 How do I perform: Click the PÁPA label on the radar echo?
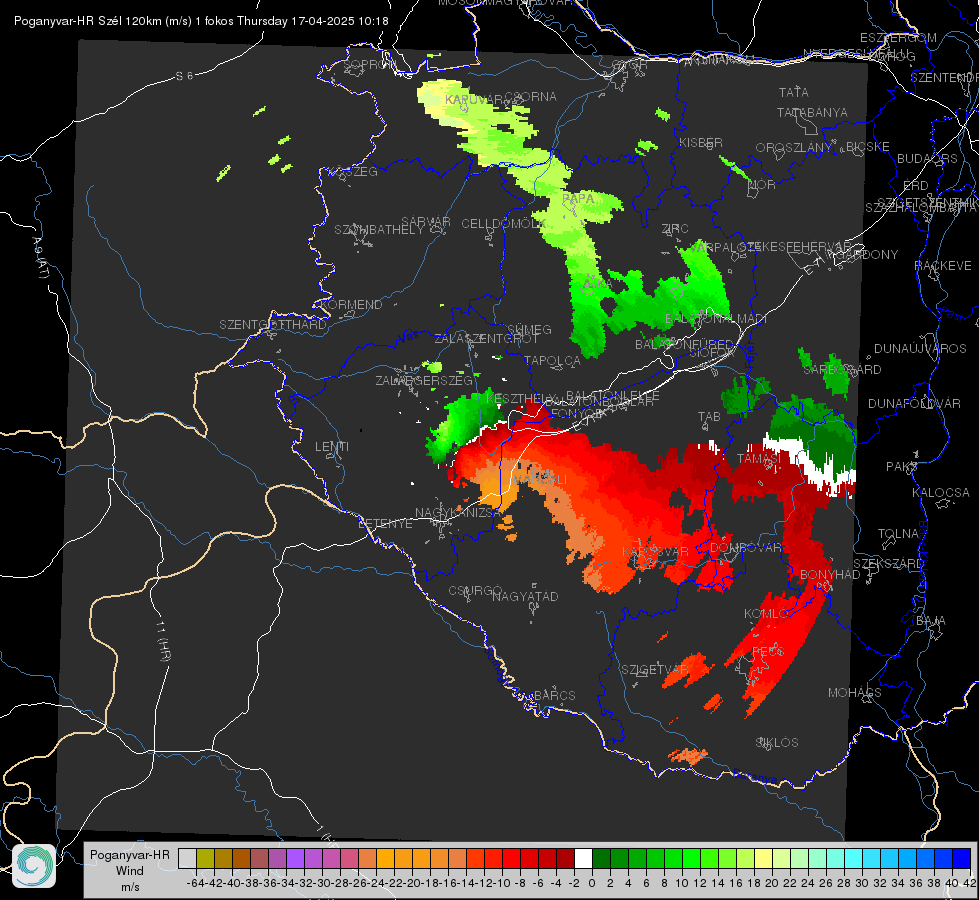pos(578,199)
